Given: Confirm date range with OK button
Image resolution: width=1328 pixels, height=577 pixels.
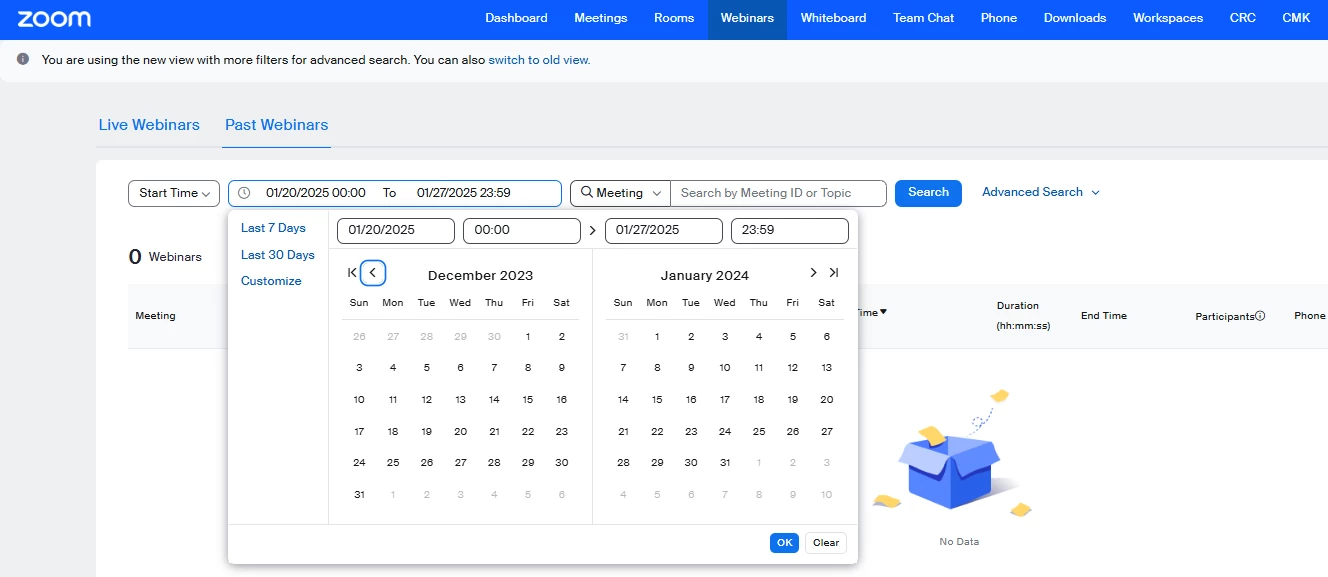Looking at the screenshot, I should pyautogui.click(x=784, y=543).
